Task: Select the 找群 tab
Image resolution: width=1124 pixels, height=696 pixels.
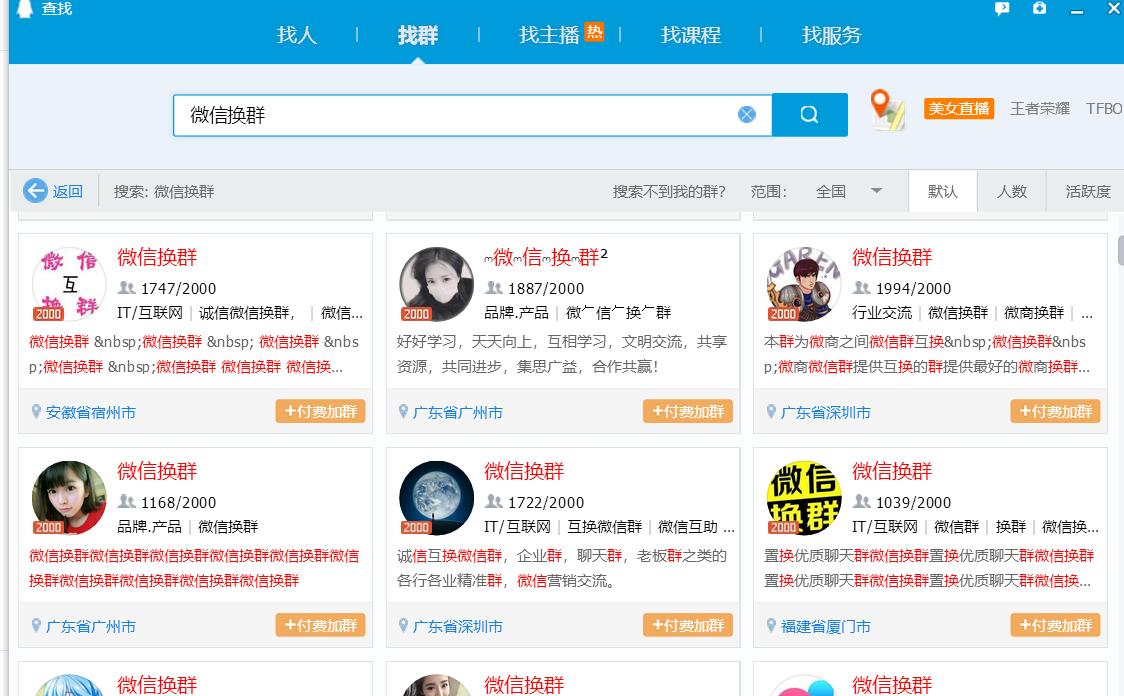Action: pos(418,35)
